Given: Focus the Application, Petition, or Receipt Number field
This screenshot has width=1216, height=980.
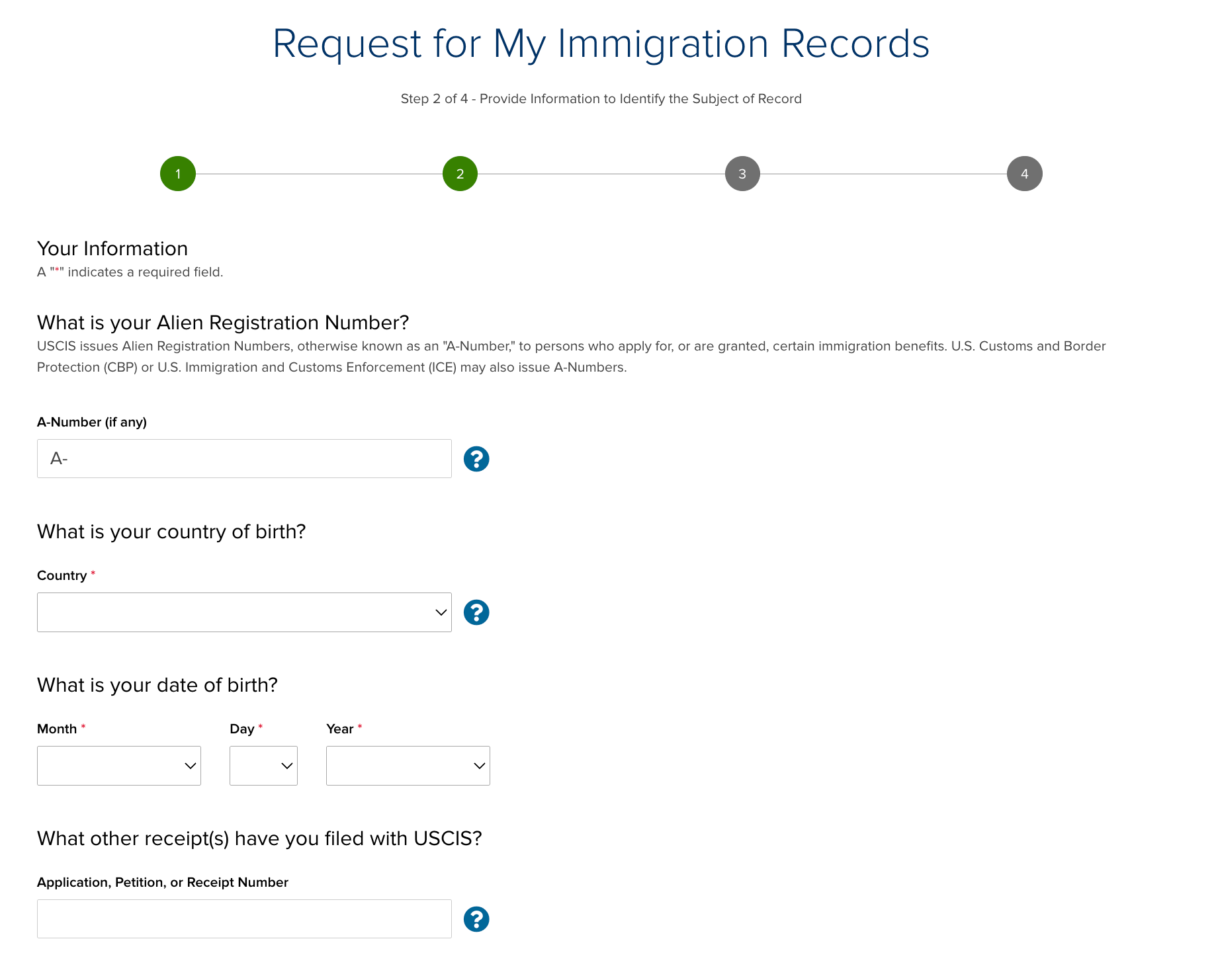Looking at the screenshot, I should coord(244,919).
